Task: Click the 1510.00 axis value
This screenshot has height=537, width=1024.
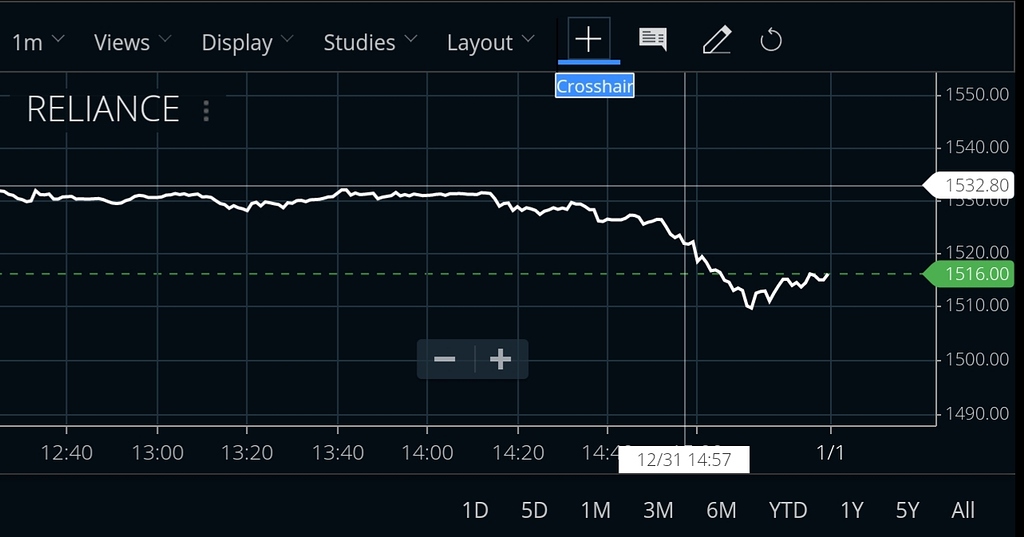Action: tap(977, 306)
